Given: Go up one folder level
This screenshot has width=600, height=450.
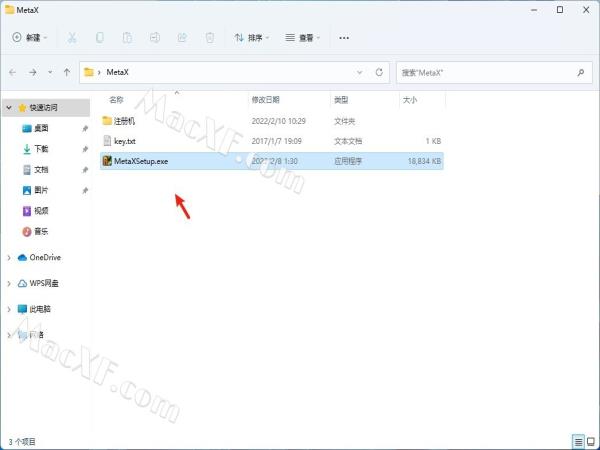Looking at the screenshot, I should [67, 72].
